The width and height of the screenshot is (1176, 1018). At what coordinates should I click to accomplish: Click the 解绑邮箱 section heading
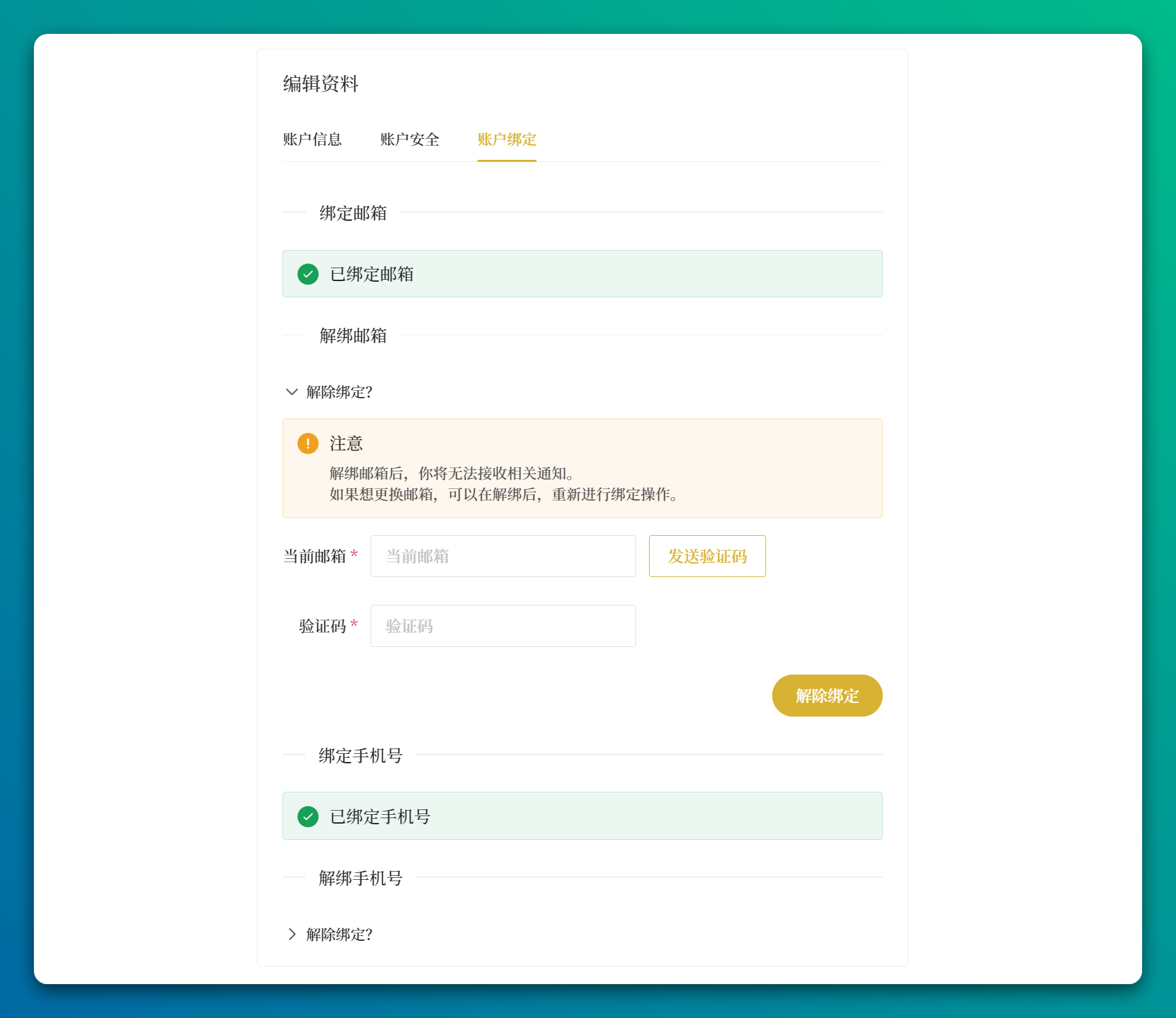coord(353,336)
